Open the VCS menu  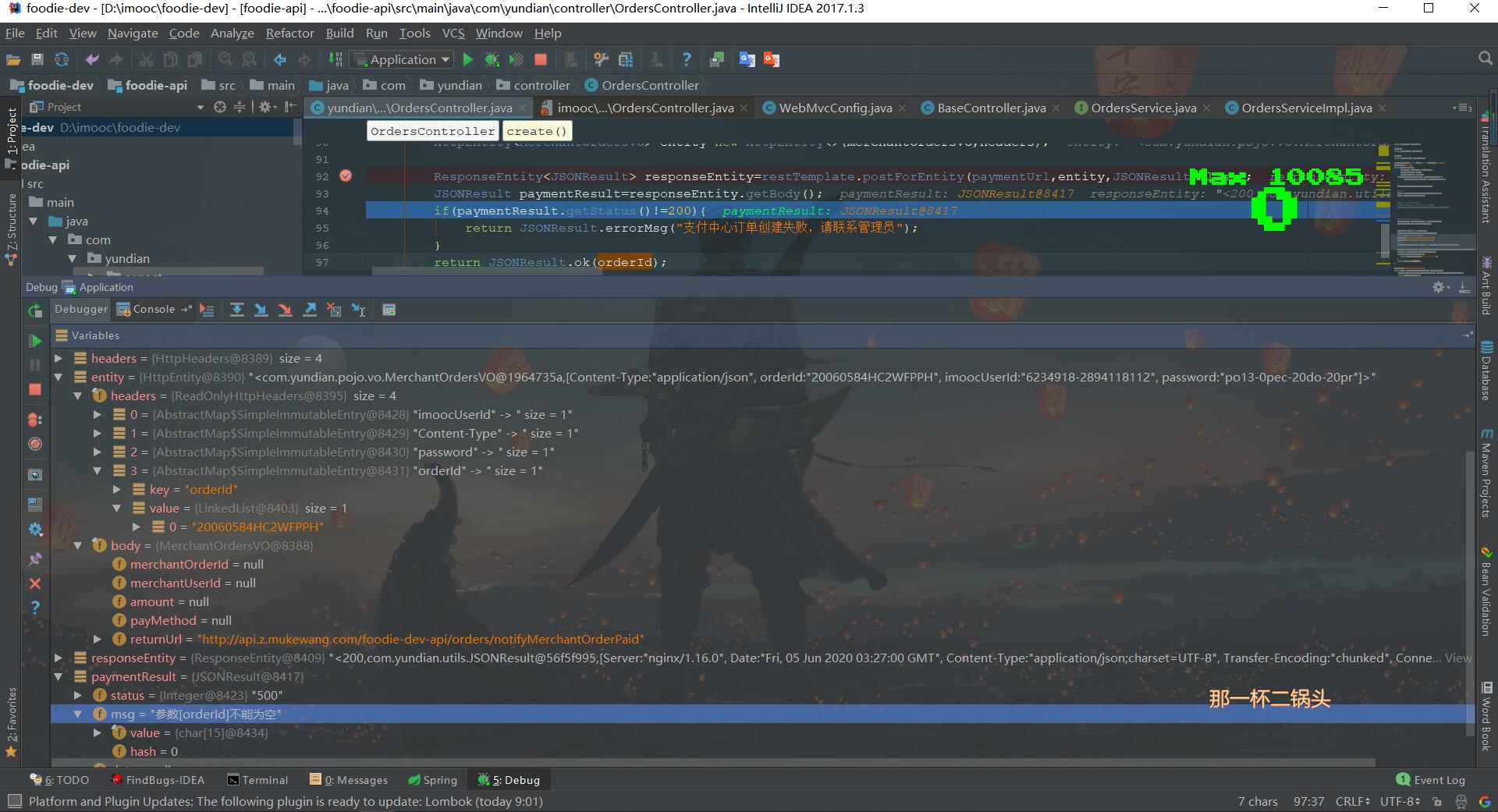453,33
